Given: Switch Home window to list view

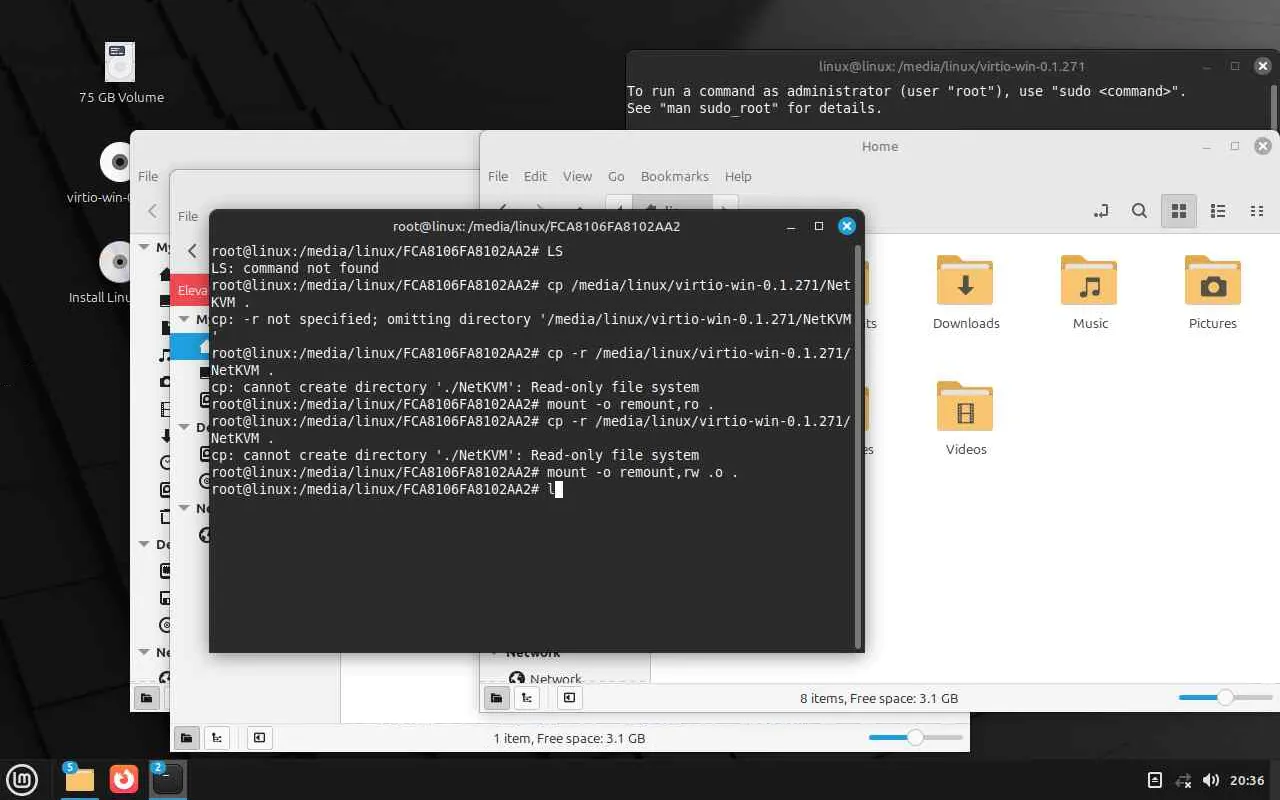Looking at the screenshot, I should (1218, 211).
